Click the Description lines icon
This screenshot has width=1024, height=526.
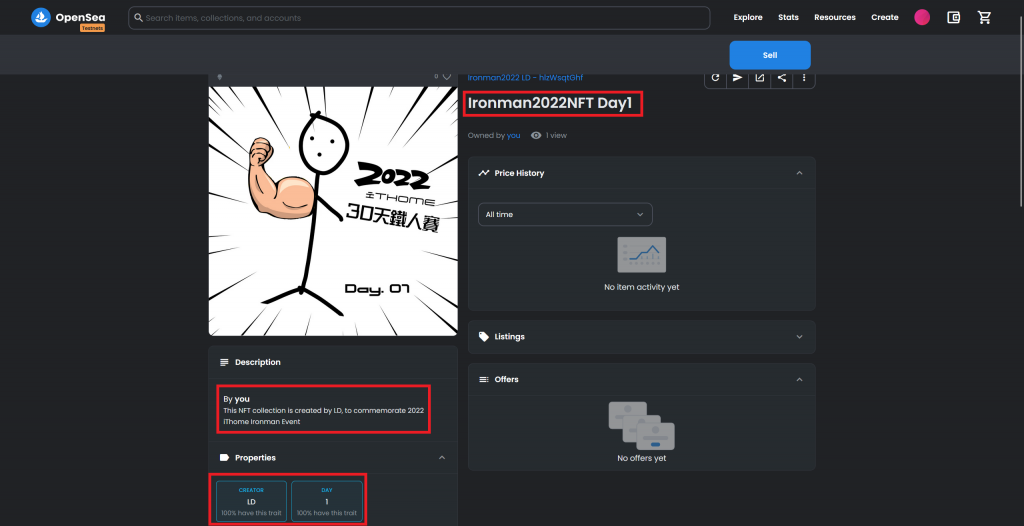point(224,362)
